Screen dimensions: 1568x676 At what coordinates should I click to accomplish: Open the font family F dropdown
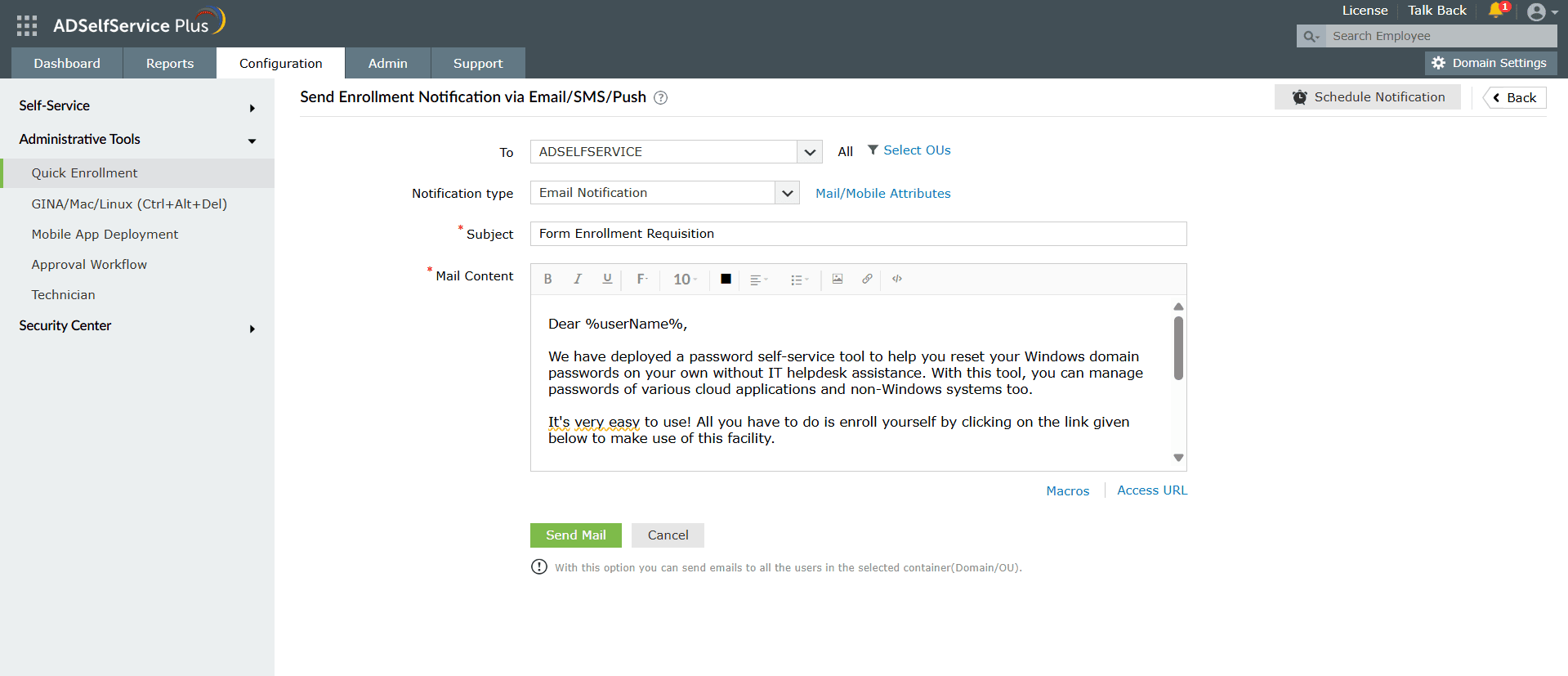pos(642,280)
